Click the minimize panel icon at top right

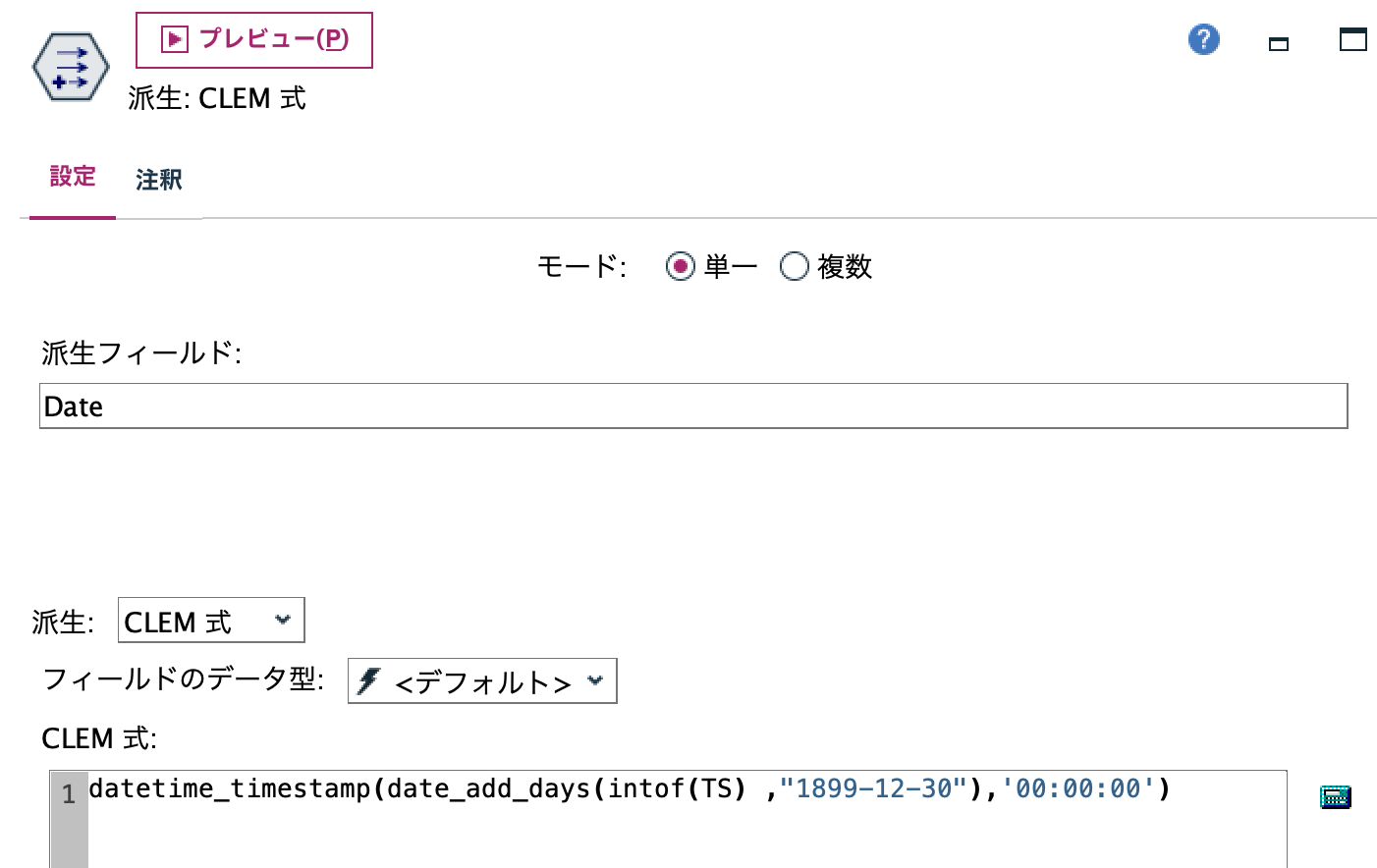coord(1278,43)
